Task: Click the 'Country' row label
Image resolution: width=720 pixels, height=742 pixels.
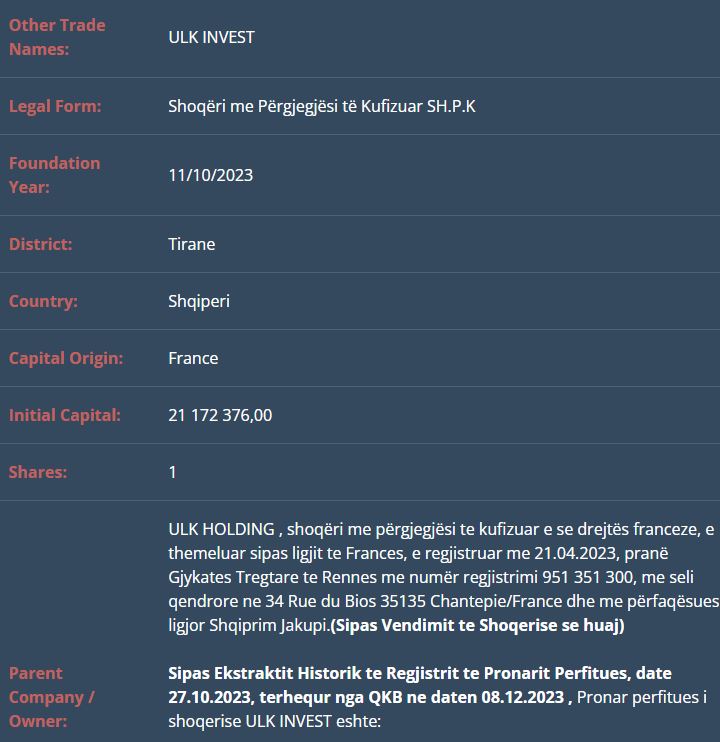Action: click(x=43, y=301)
